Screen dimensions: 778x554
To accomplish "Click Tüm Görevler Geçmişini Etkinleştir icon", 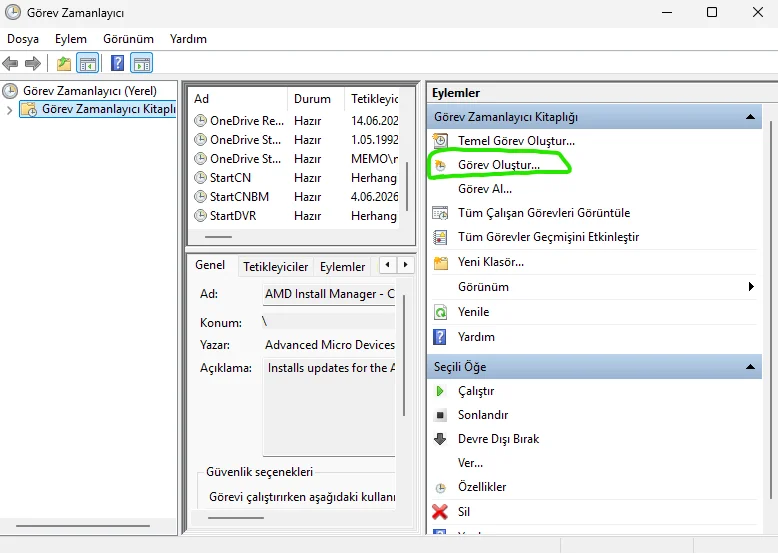I will 440,237.
